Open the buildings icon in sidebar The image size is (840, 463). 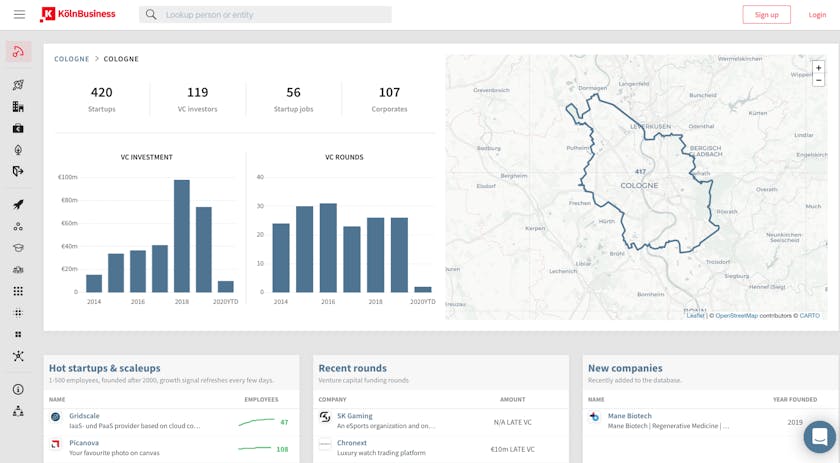coord(18,107)
